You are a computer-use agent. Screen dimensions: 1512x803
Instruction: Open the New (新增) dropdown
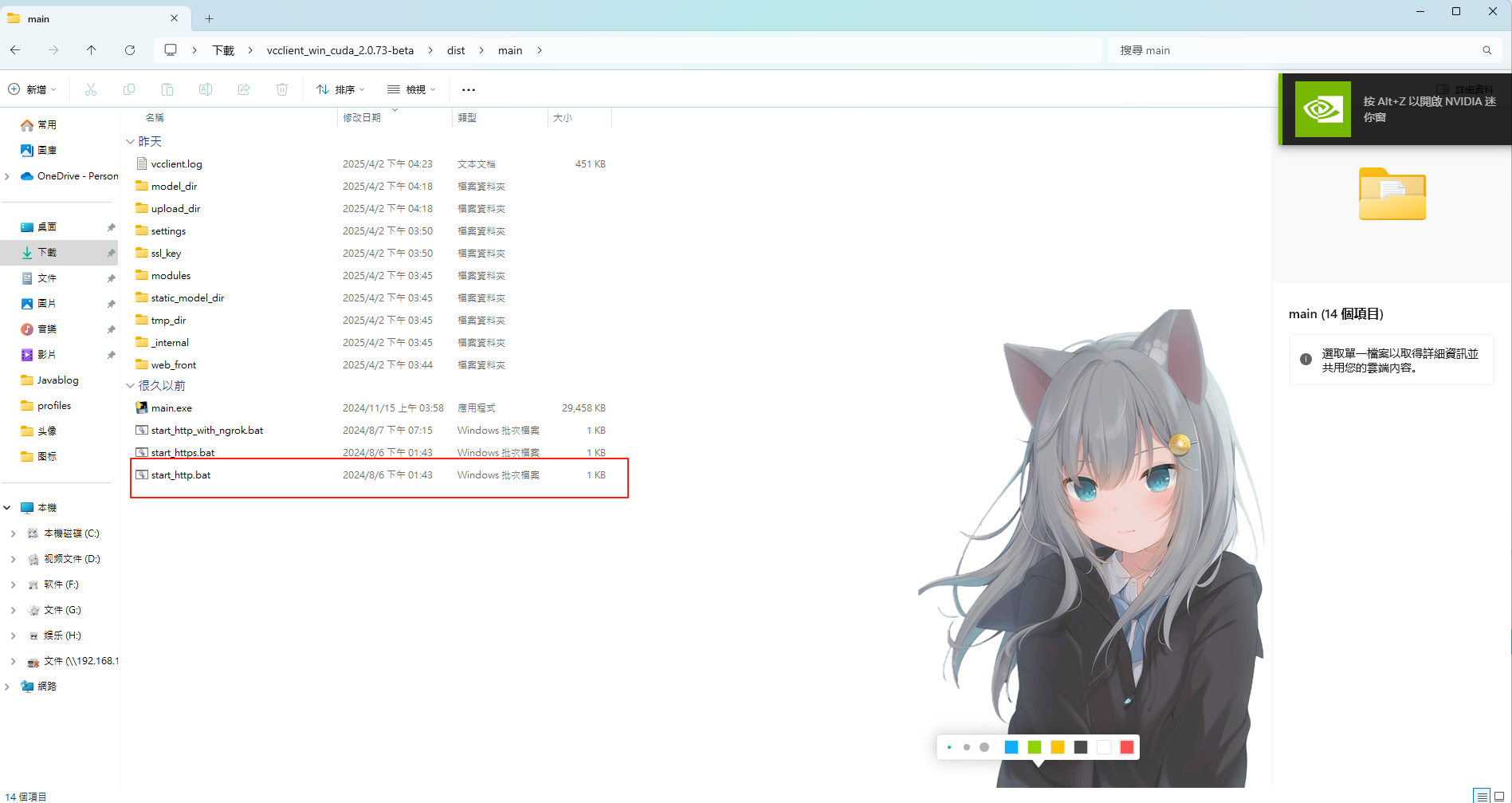33,89
